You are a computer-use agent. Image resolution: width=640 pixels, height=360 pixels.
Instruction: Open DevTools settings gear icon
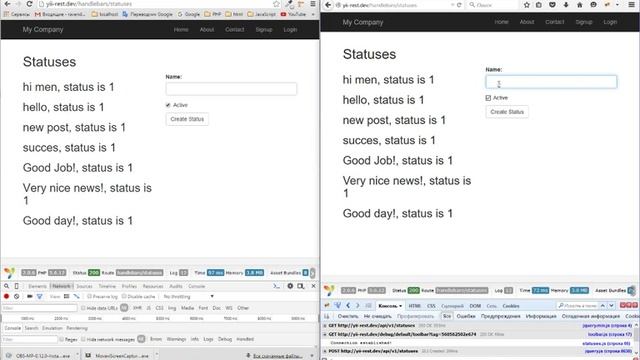290,286
